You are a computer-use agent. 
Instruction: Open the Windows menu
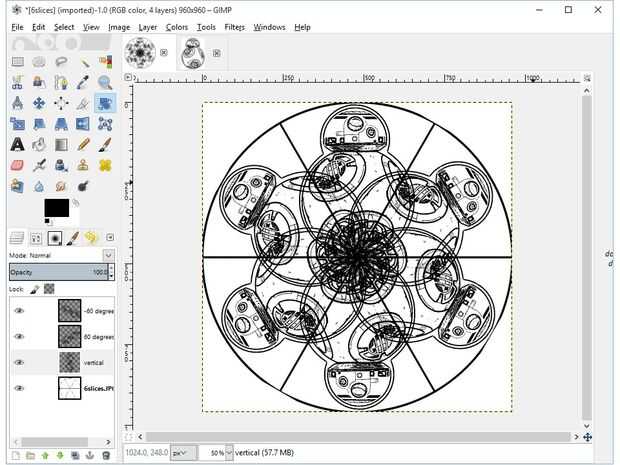(x=269, y=27)
